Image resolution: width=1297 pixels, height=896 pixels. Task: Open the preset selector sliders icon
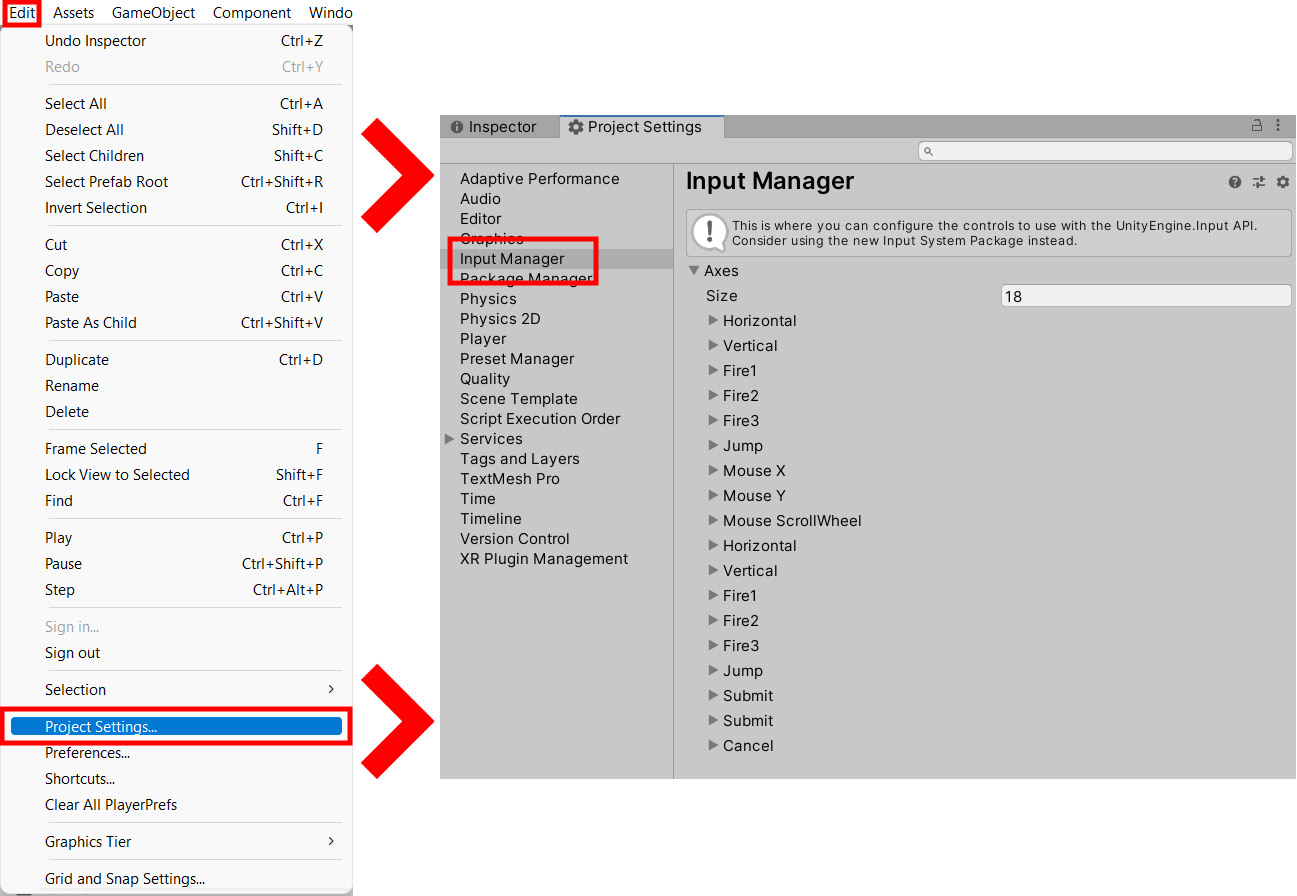(x=1259, y=182)
